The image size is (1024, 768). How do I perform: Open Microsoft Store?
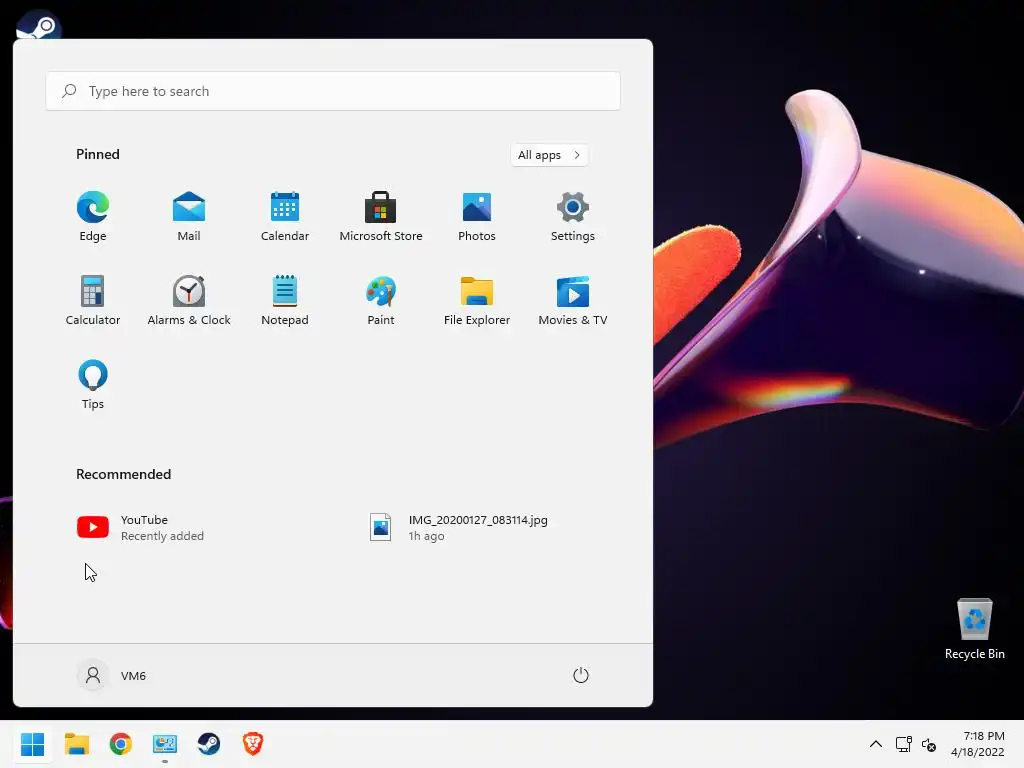tap(381, 217)
